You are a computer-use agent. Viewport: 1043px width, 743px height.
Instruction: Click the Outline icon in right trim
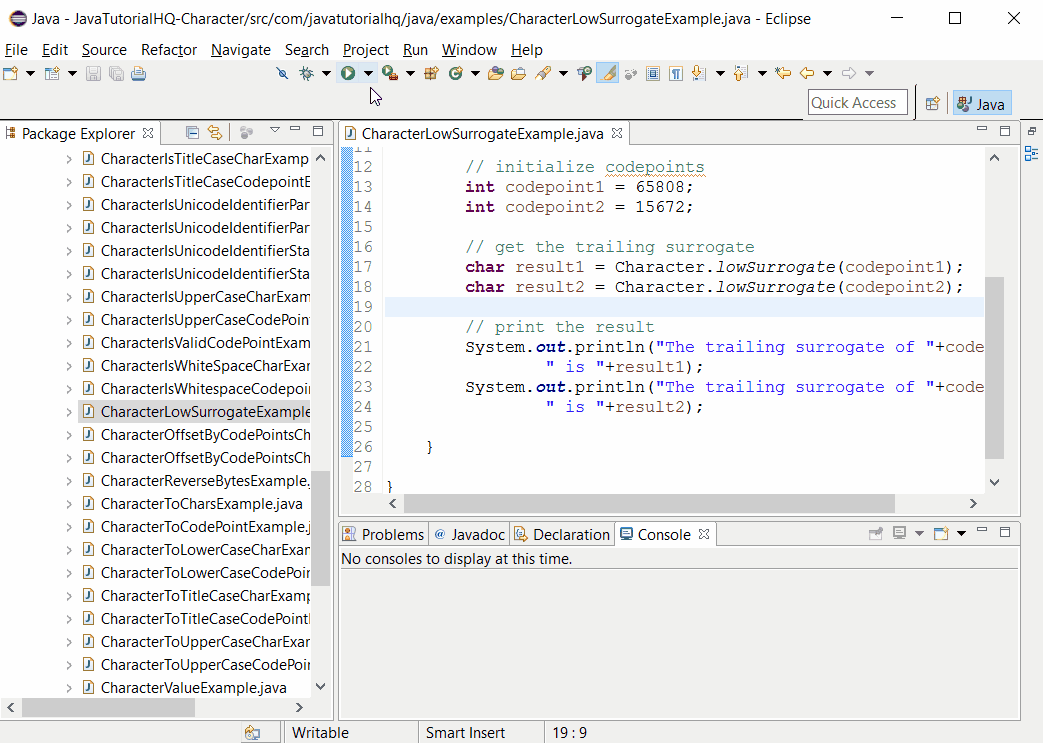[x=1031, y=154]
